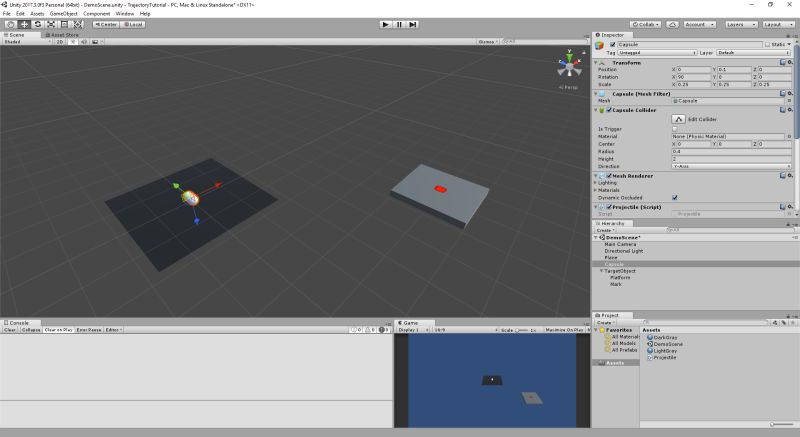Open the Shaded draw mode dropdown
Screen dimensions: 800x437
[x=28, y=42]
